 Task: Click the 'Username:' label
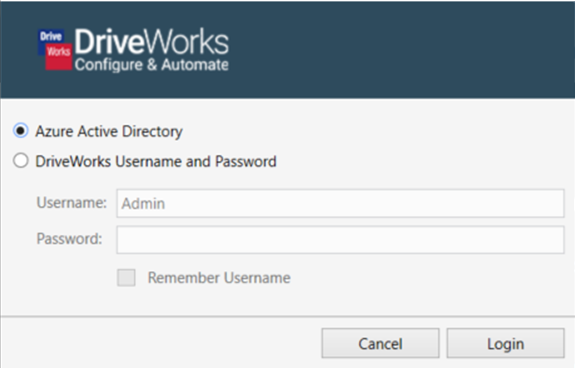(x=72, y=202)
